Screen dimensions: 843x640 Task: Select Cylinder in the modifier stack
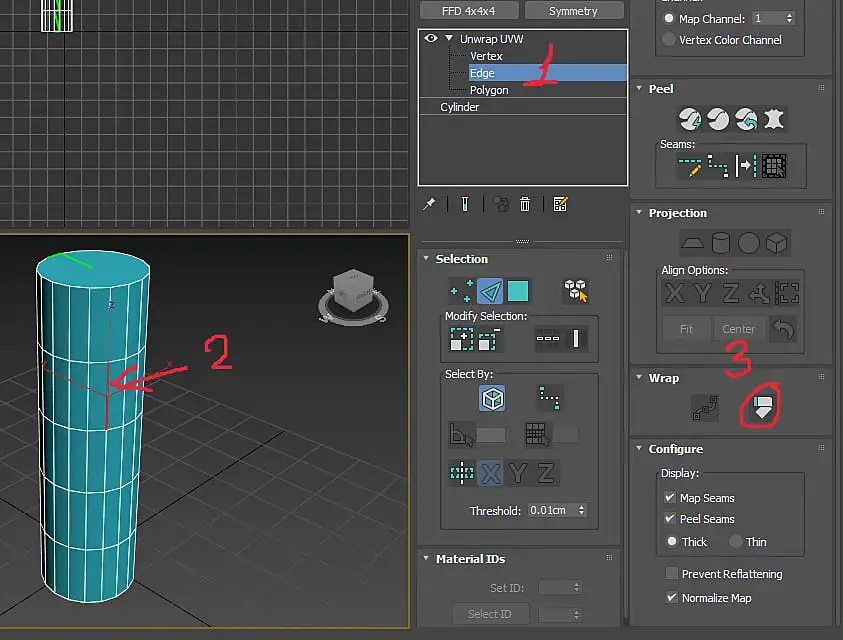pyautogui.click(x=459, y=107)
